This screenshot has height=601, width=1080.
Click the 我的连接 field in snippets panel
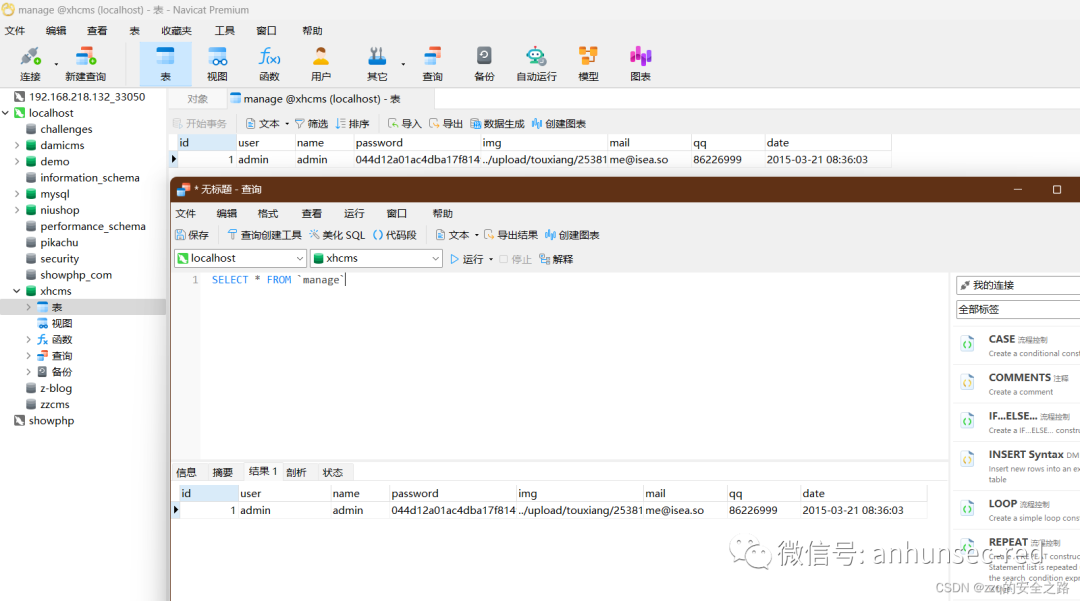(1018, 285)
